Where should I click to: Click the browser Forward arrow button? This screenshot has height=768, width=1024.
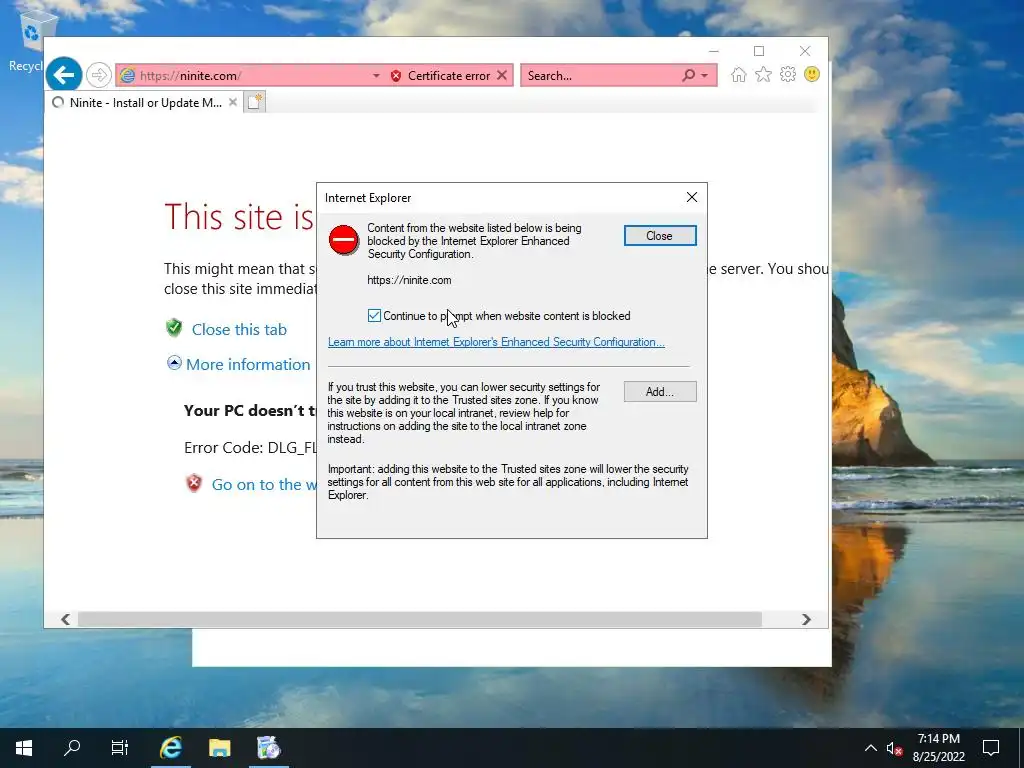99,75
